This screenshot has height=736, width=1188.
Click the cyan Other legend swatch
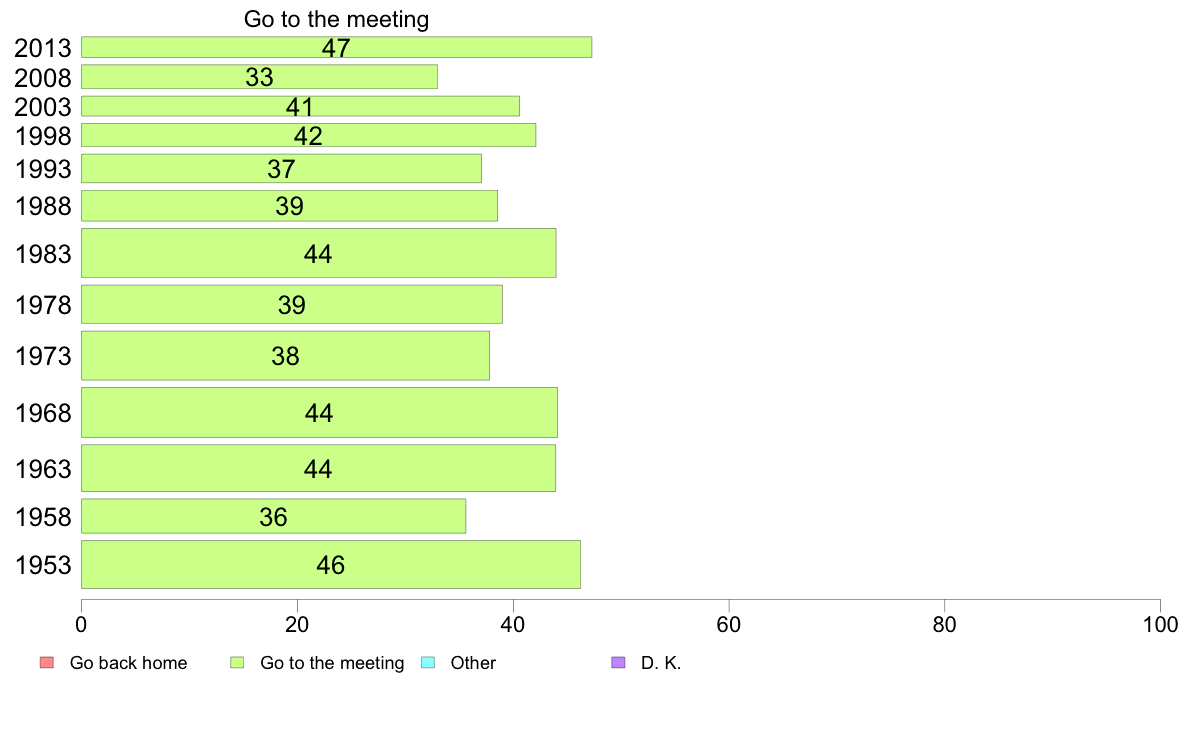427,662
